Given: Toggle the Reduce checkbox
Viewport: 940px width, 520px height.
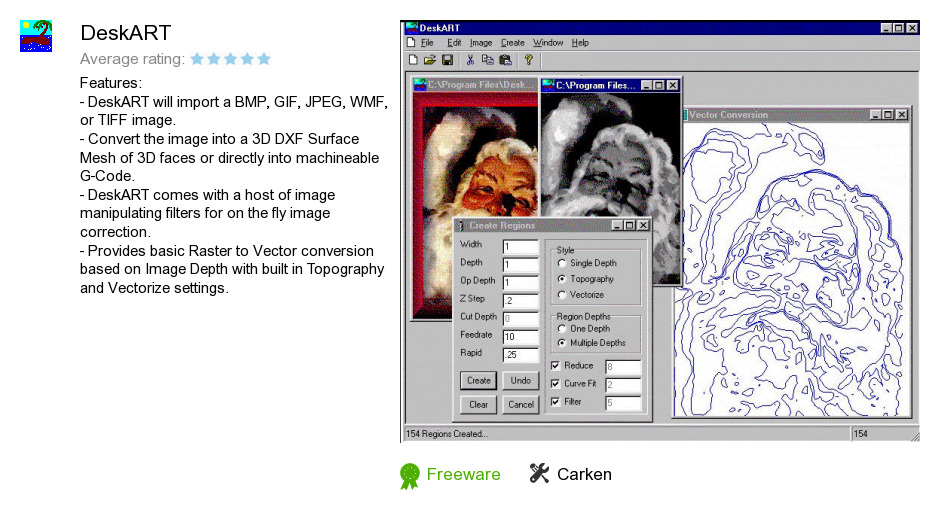Looking at the screenshot, I should [x=556, y=365].
